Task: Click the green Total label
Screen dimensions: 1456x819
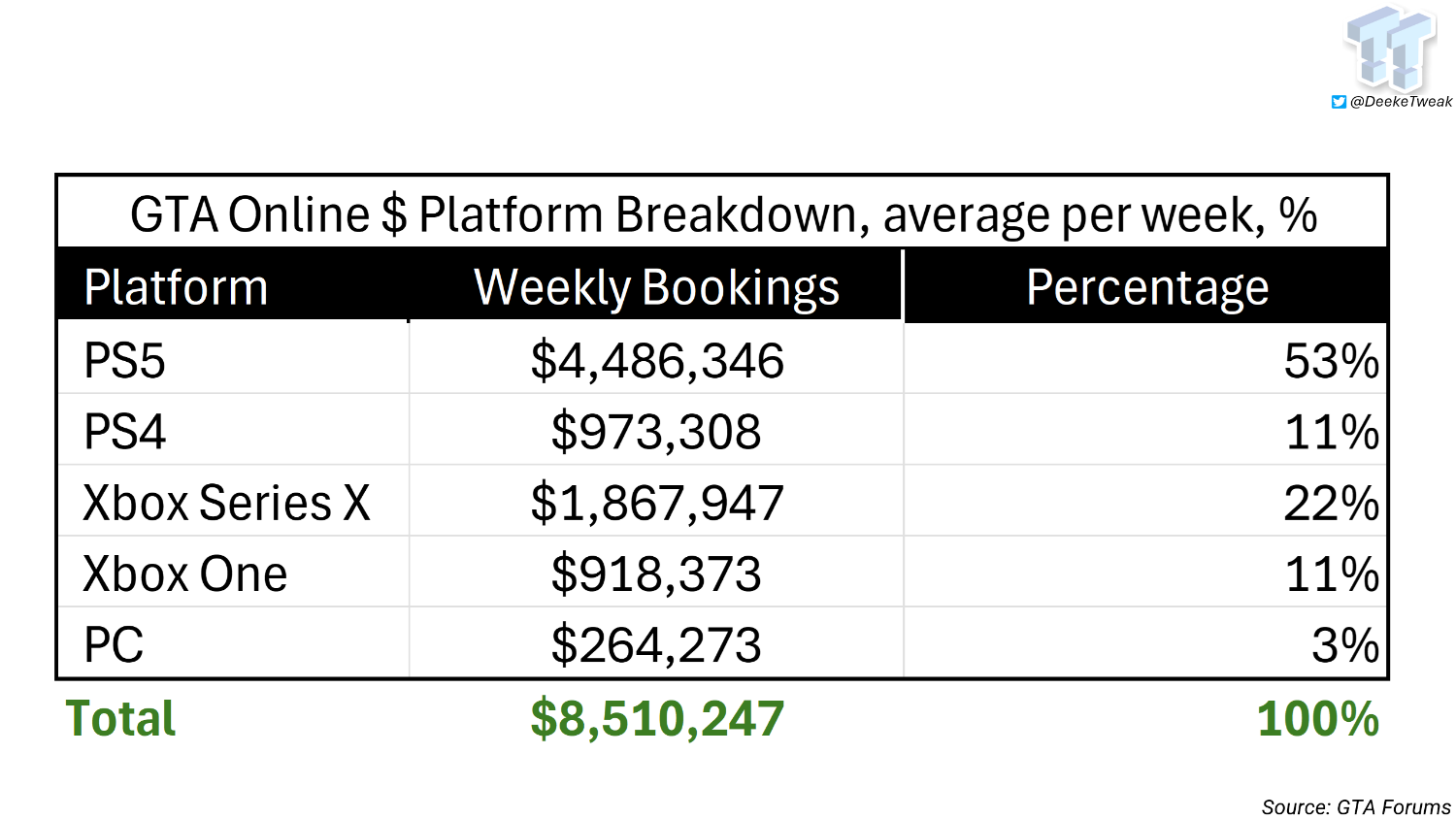Action: (x=120, y=719)
